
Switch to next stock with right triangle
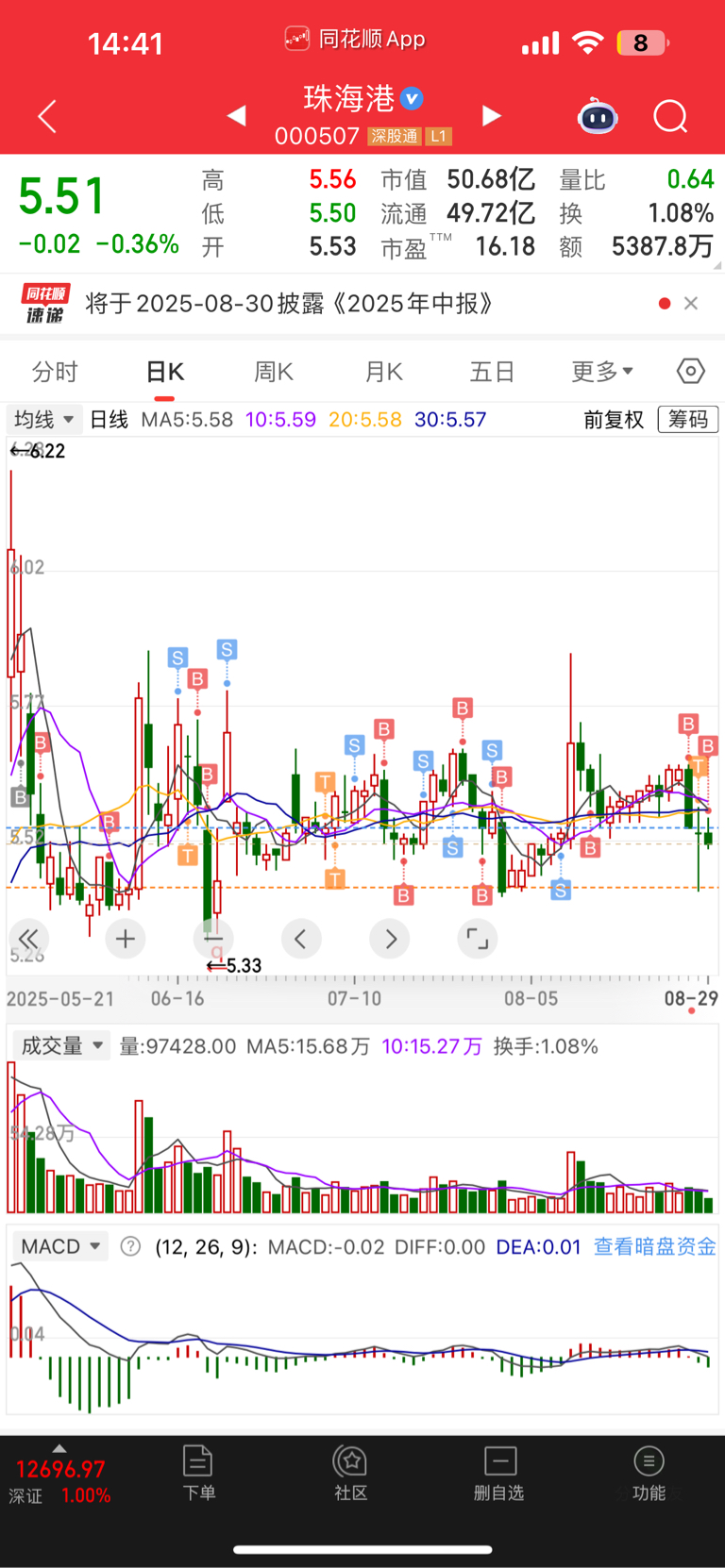(492, 116)
